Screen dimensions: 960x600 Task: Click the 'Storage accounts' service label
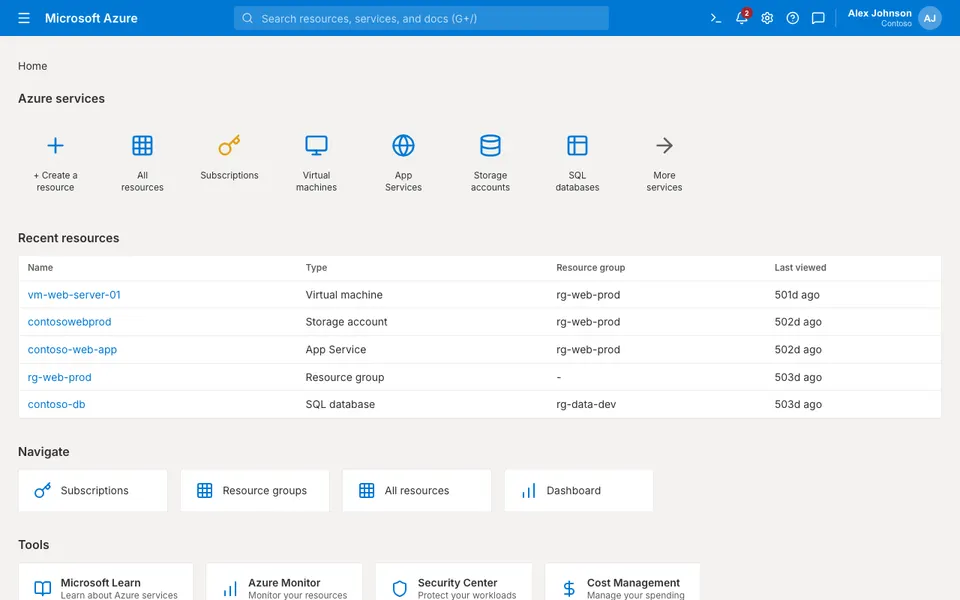[490, 181]
